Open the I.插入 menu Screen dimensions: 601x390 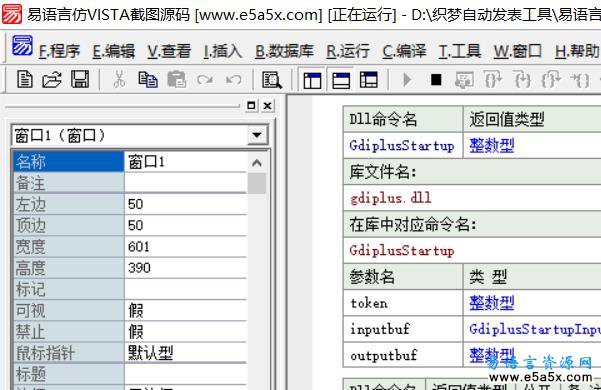[223, 51]
